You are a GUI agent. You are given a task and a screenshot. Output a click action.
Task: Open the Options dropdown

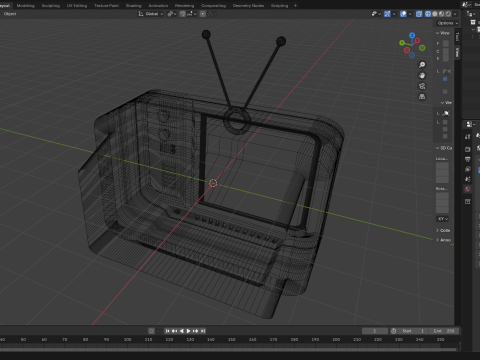447,23
